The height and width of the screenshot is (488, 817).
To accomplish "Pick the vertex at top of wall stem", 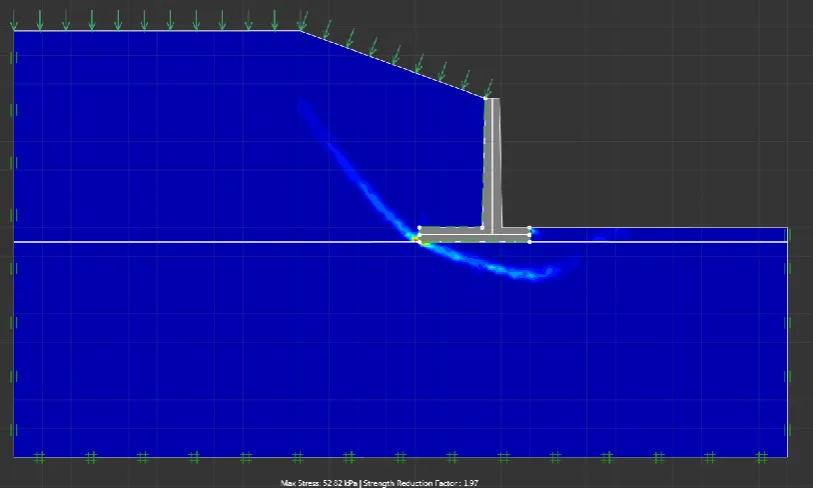I will tap(486, 98).
